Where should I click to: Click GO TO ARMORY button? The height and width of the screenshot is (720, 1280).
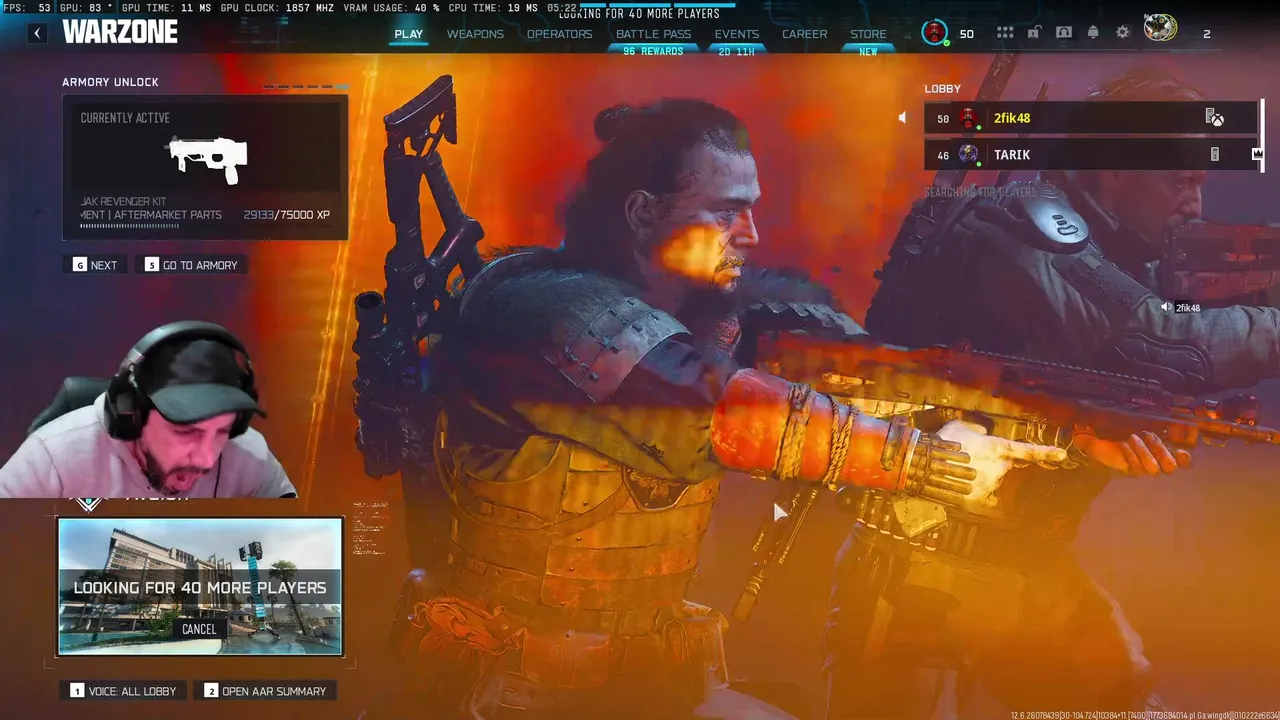tap(191, 265)
